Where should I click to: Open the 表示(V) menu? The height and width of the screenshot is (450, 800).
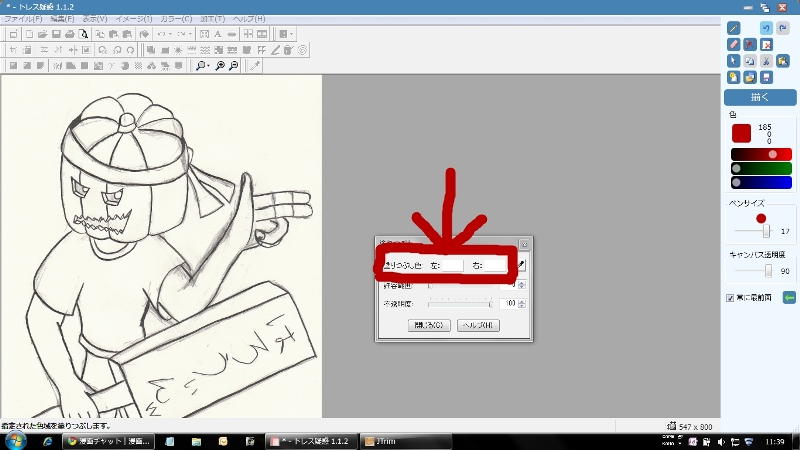(x=95, y=19)
